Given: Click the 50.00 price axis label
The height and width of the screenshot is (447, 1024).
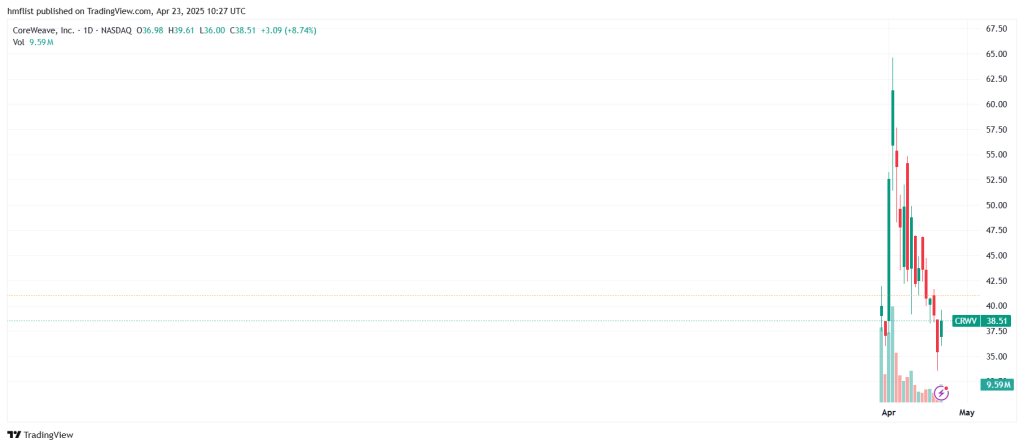Looking at the screenshot, I should [x=996, y=205].
